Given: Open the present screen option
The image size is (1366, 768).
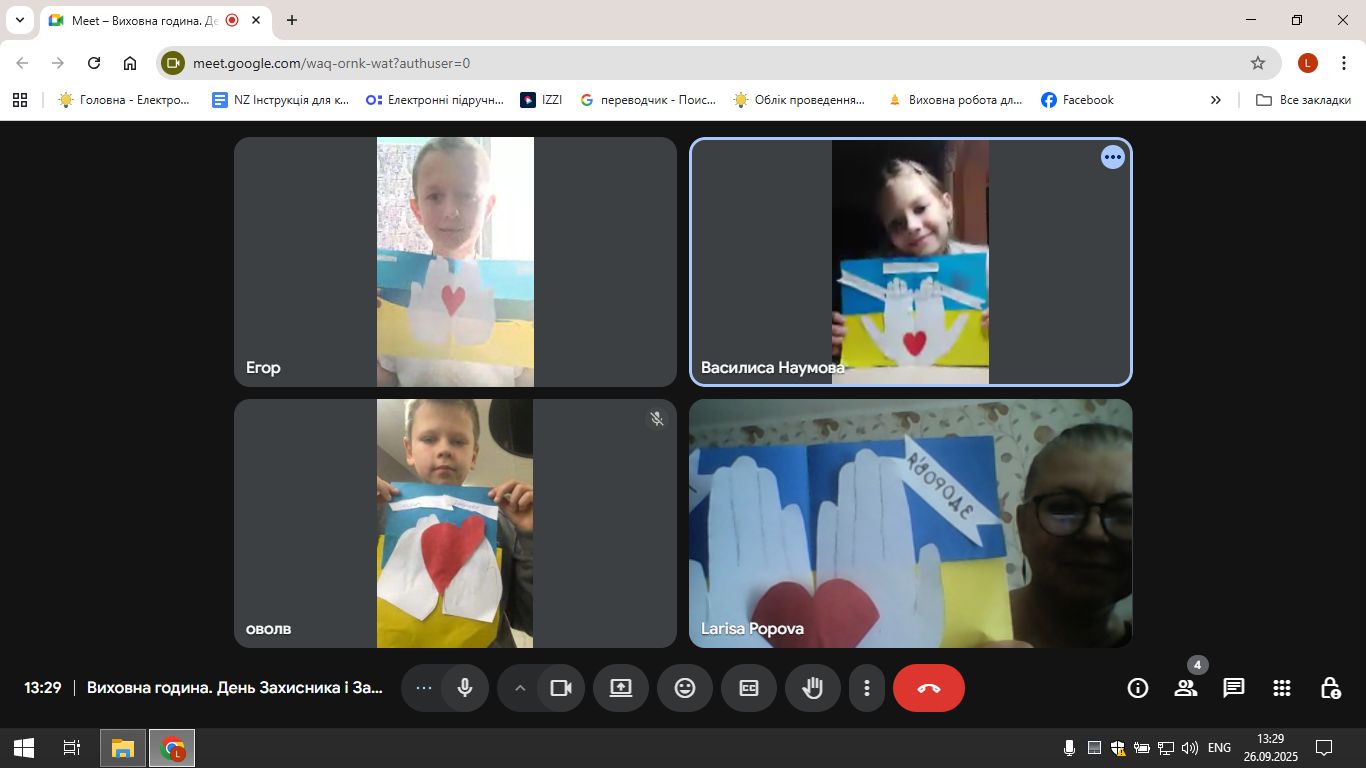Looking at the screenshot, I should [621, 688].
